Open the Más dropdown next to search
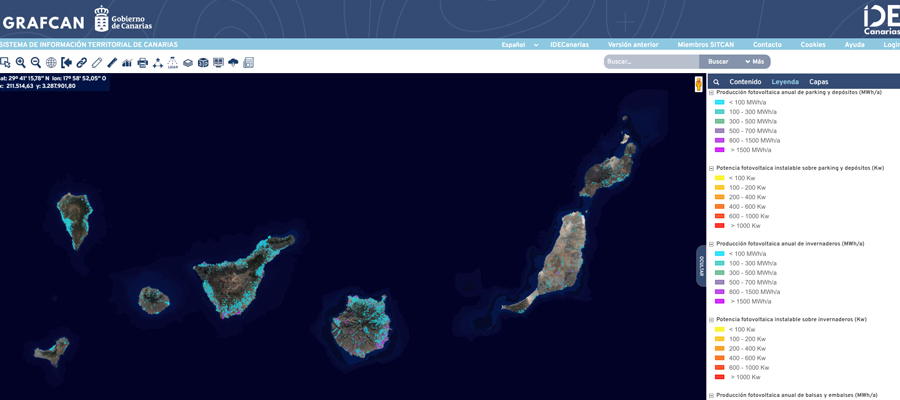This screenshot has width=900, height=400. pos(753,61)
